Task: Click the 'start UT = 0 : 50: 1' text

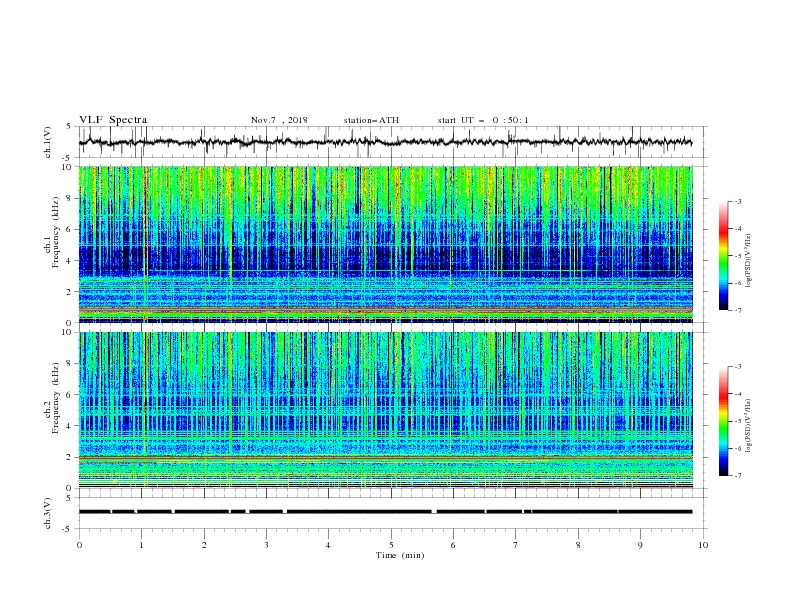Action: (x=483, y=120)
